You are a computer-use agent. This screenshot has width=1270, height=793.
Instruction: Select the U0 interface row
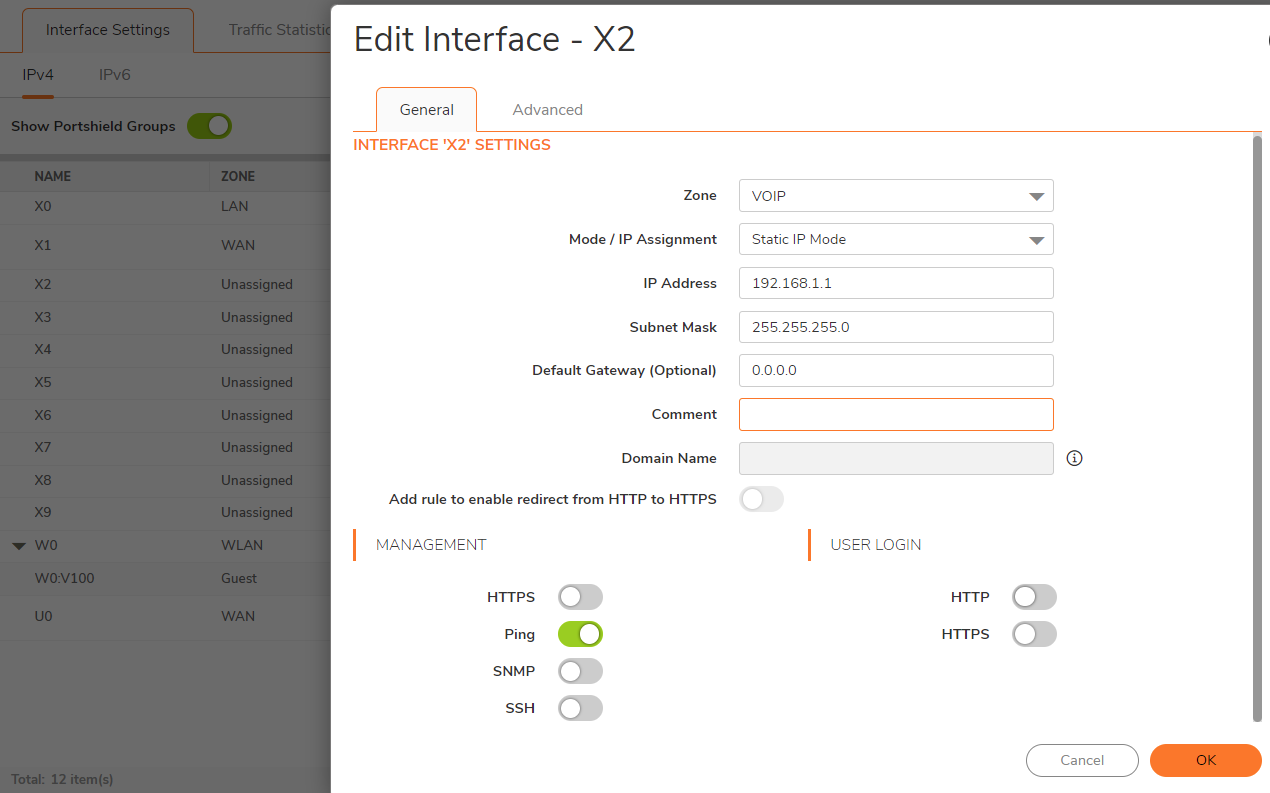(x=165, y=617)
